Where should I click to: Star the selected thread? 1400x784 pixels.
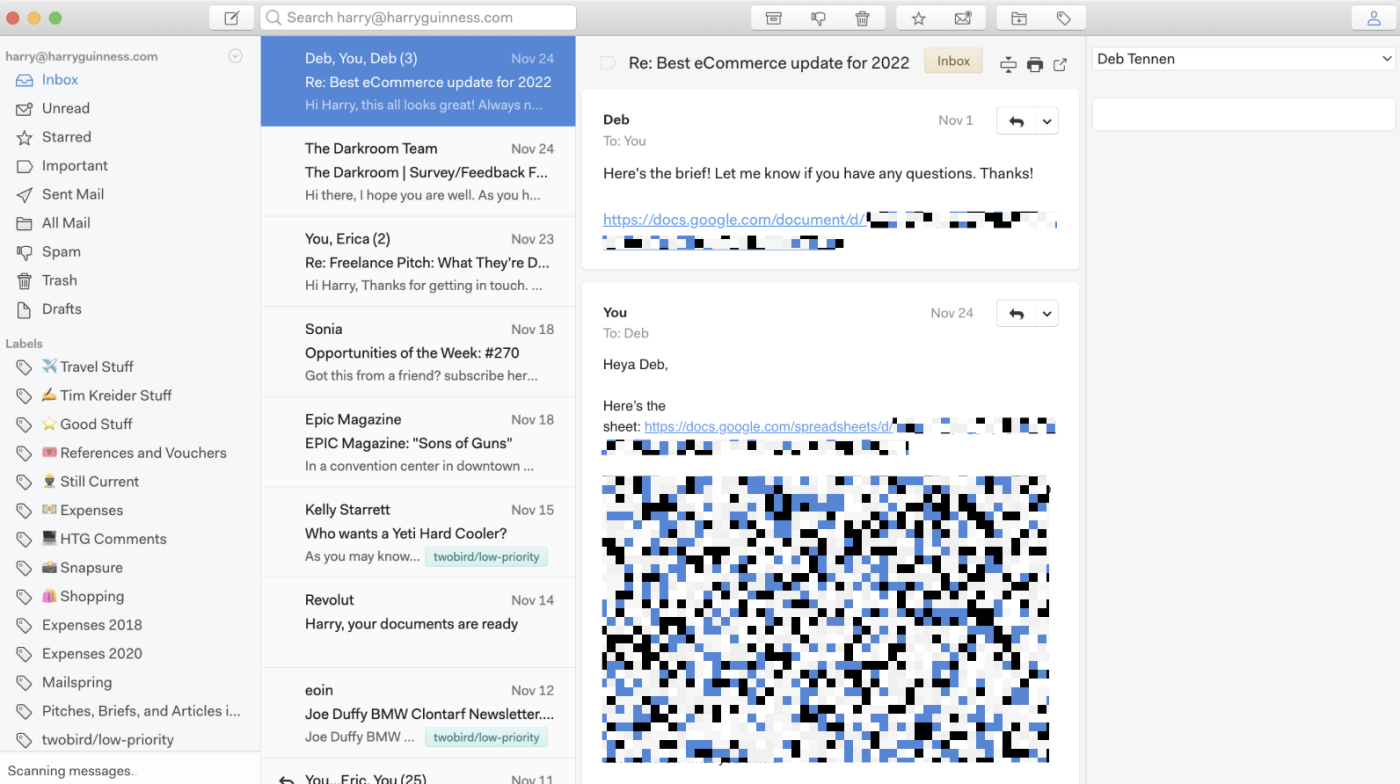tap(918, 18)
